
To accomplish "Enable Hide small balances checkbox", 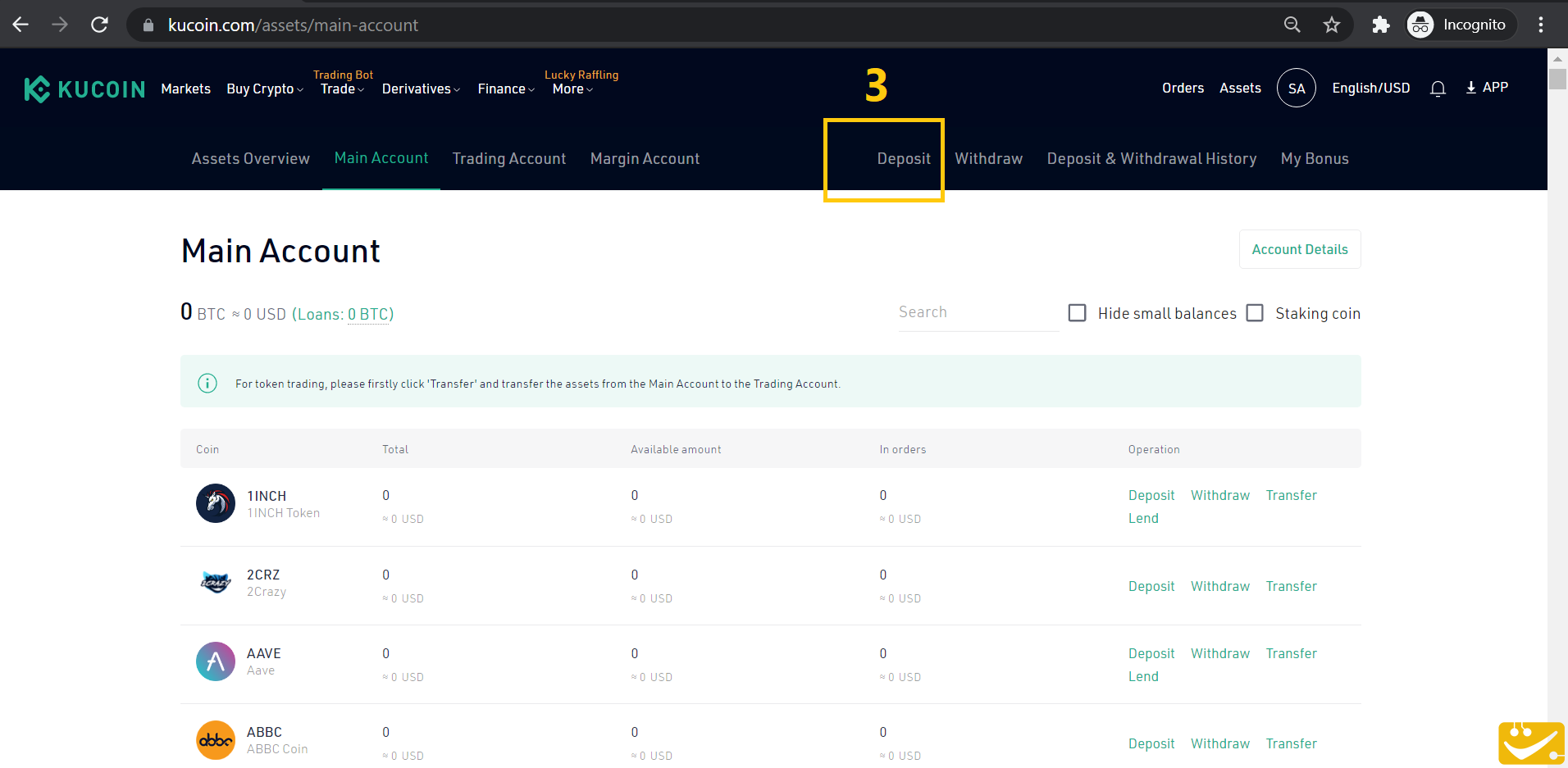I will 1078,313.
